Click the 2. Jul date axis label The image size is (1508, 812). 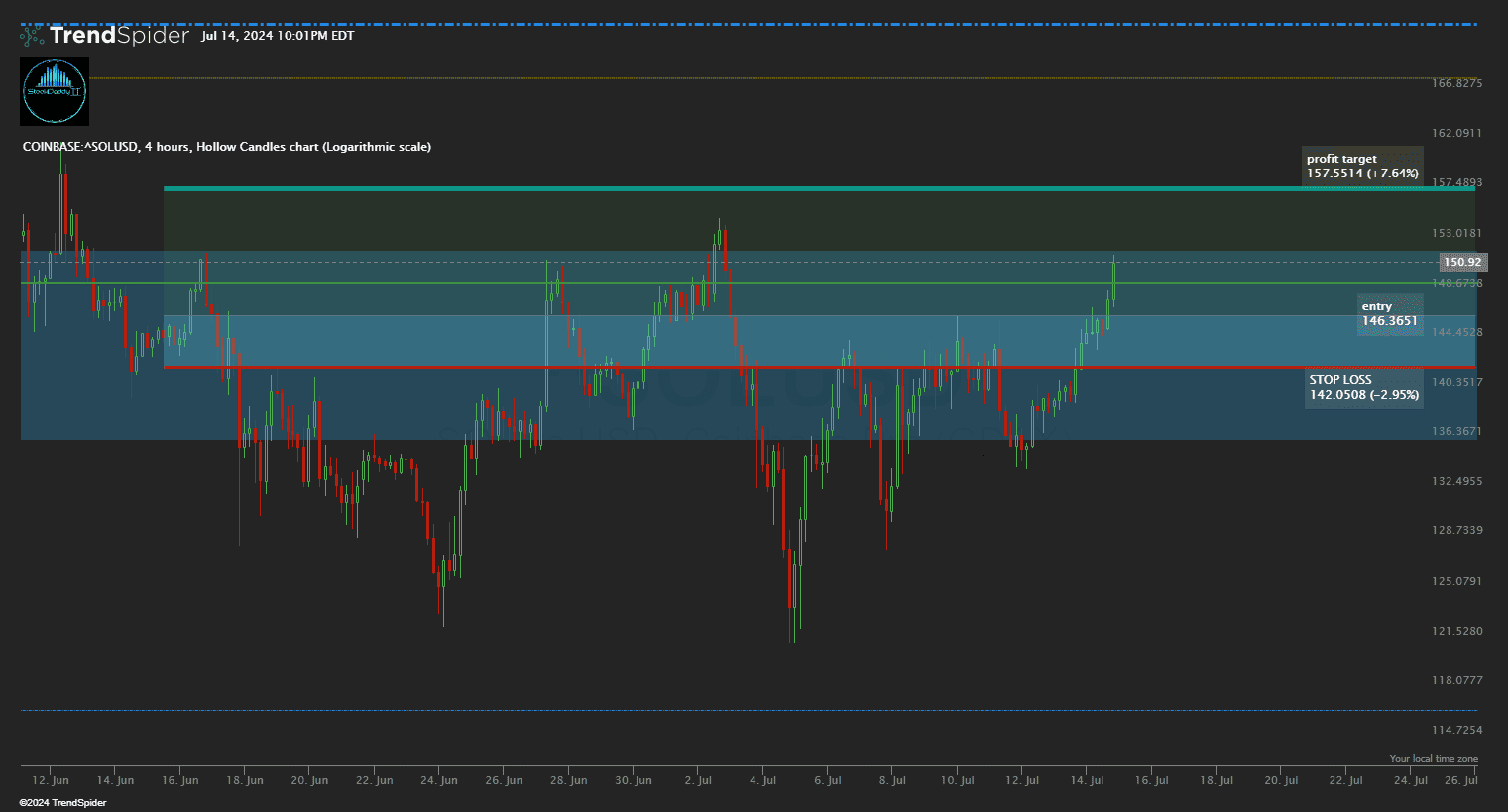pyautogui.click(x=698, y=781)
